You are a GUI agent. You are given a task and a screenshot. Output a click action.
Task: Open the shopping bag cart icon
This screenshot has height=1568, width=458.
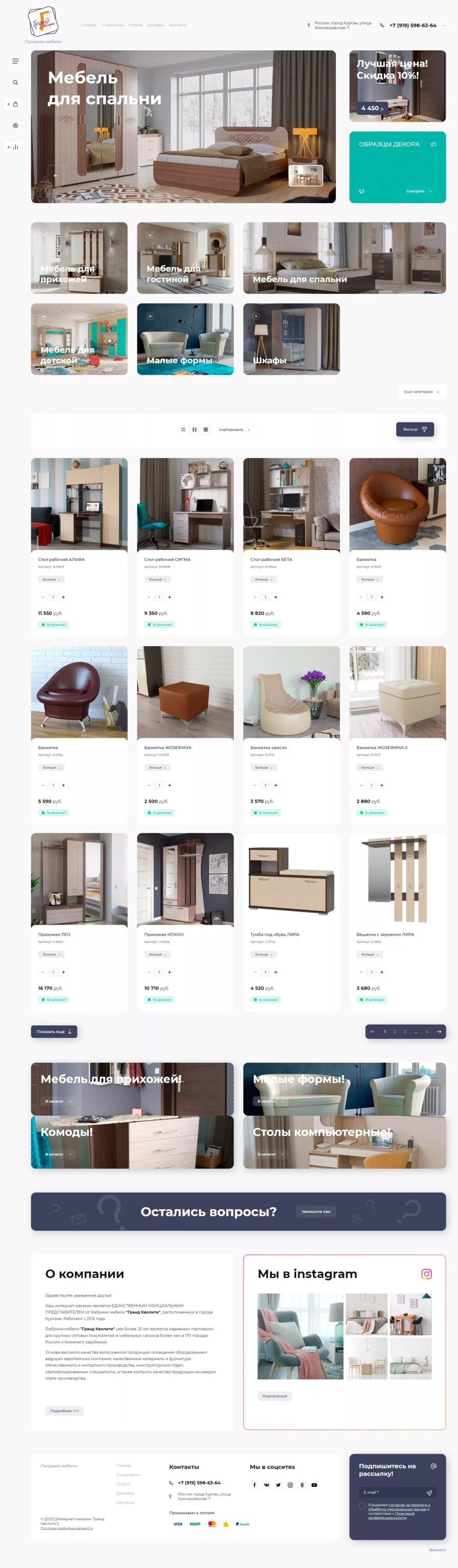15,104
